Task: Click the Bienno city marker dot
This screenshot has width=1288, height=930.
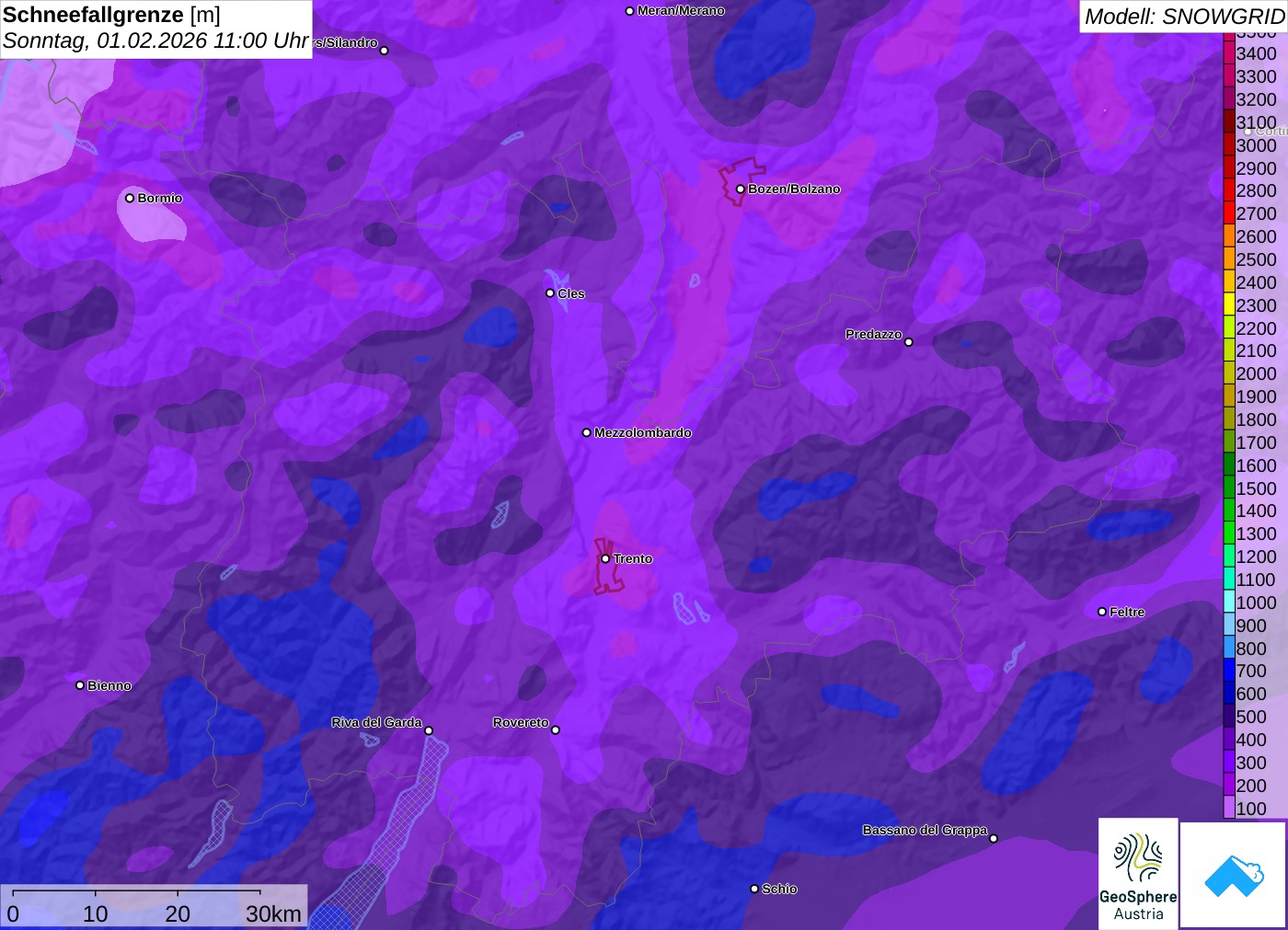Action: 80,685
